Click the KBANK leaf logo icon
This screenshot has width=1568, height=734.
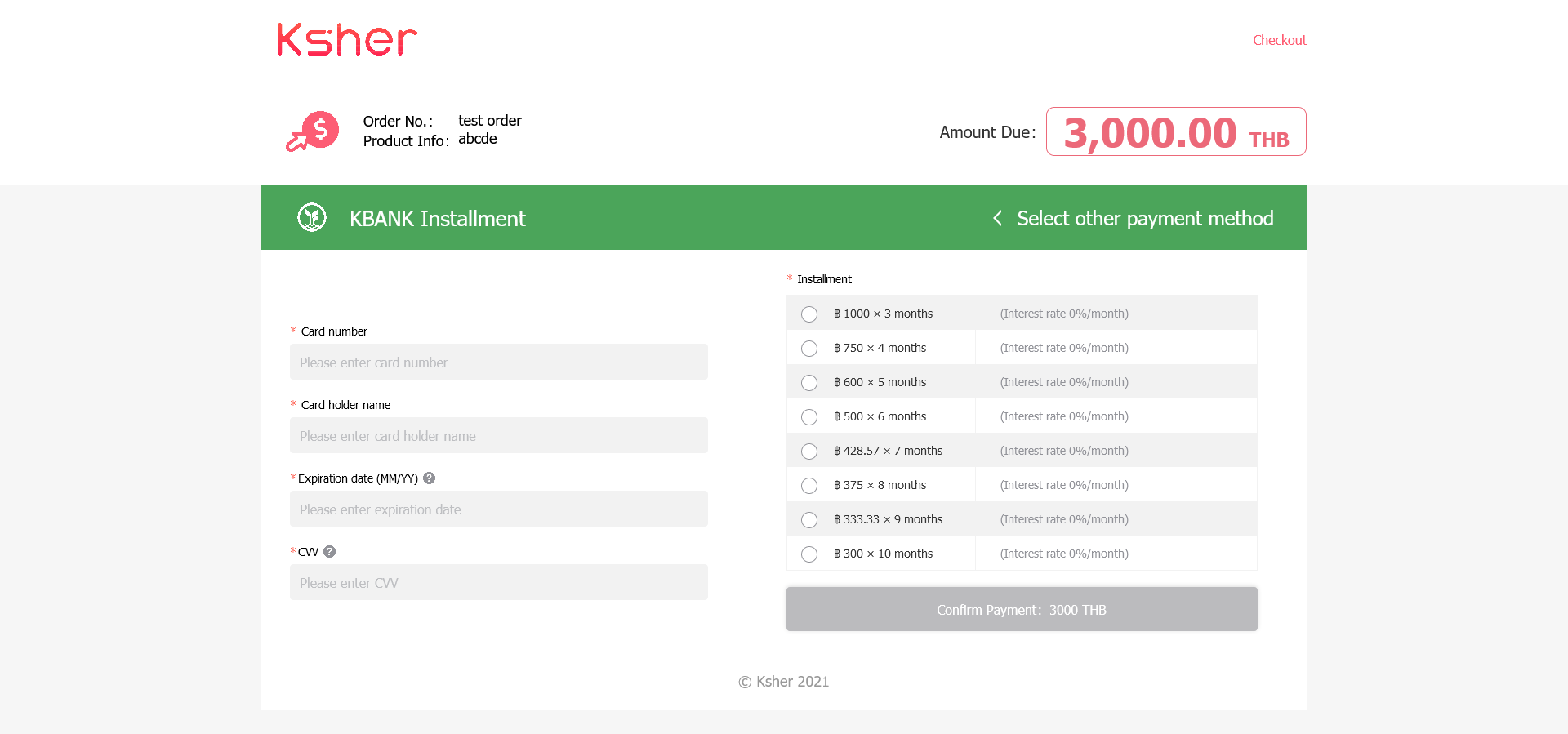[x=312, y=217]
